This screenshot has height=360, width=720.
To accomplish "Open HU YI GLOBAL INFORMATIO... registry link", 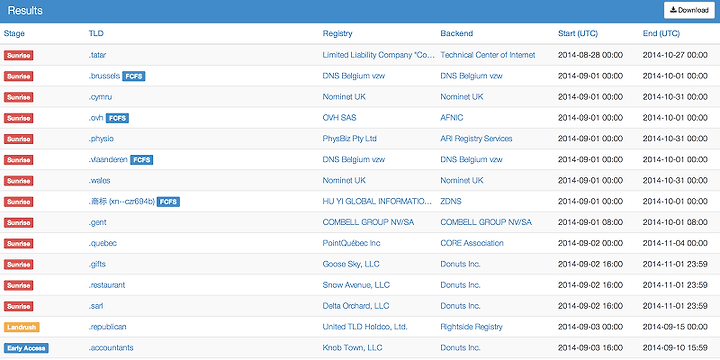I will click(377, 202).
